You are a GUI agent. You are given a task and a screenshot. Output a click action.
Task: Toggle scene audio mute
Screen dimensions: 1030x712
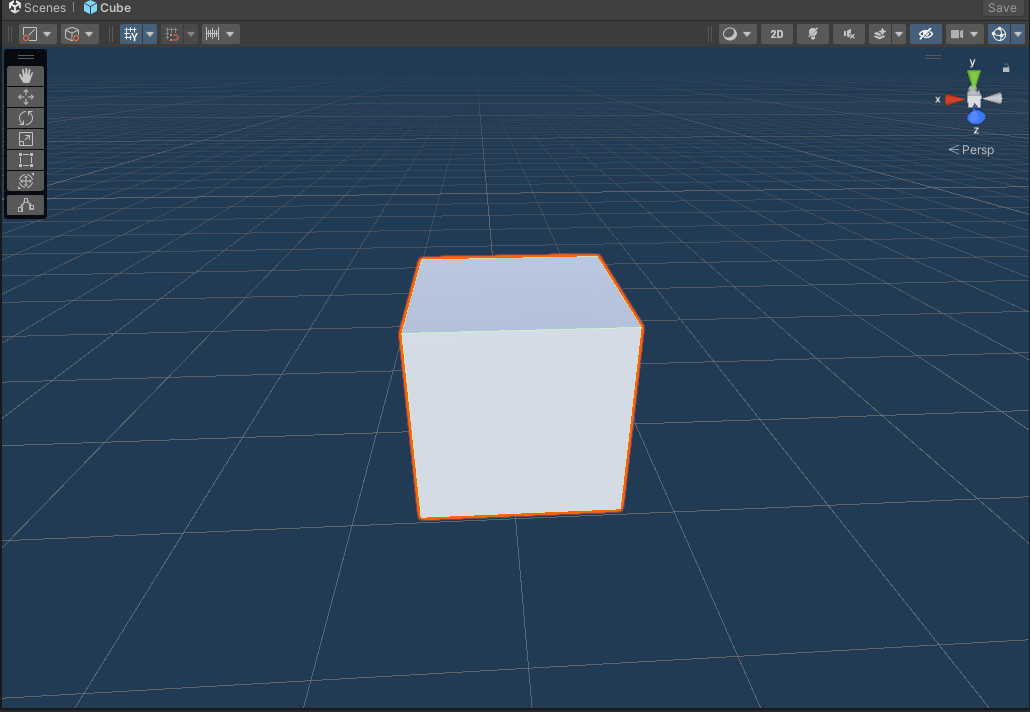pos(849,34)
